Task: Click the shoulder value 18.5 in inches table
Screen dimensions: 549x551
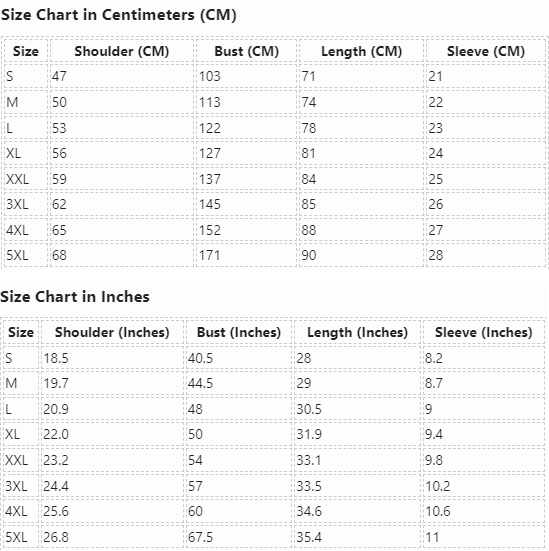Action: tap(112, 358)
